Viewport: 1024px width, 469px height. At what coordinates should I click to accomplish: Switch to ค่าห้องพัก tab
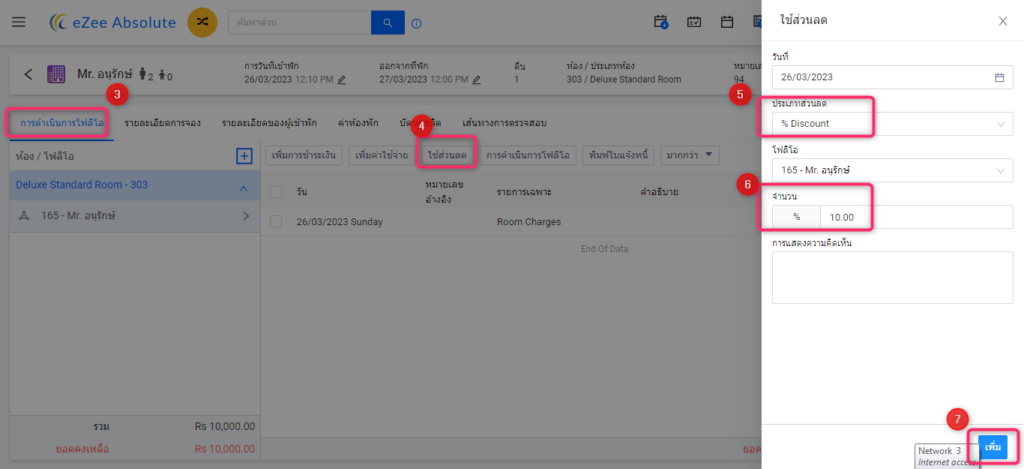pyautogui.click(x=358, y=123)
